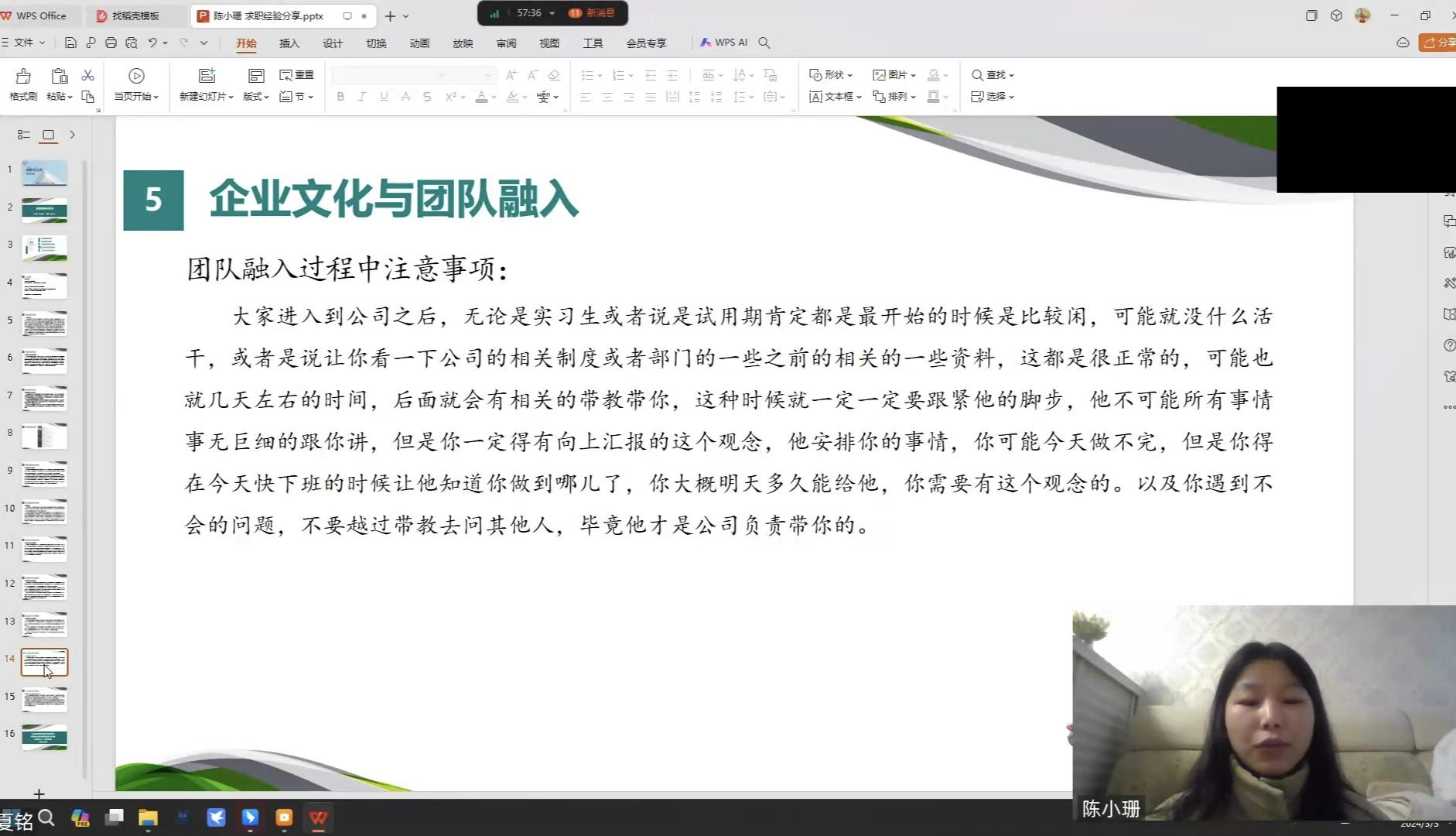1456x836 pixels.
Task: Open the 找稻壳模板 tab
Action: click(x=135, y=15)
